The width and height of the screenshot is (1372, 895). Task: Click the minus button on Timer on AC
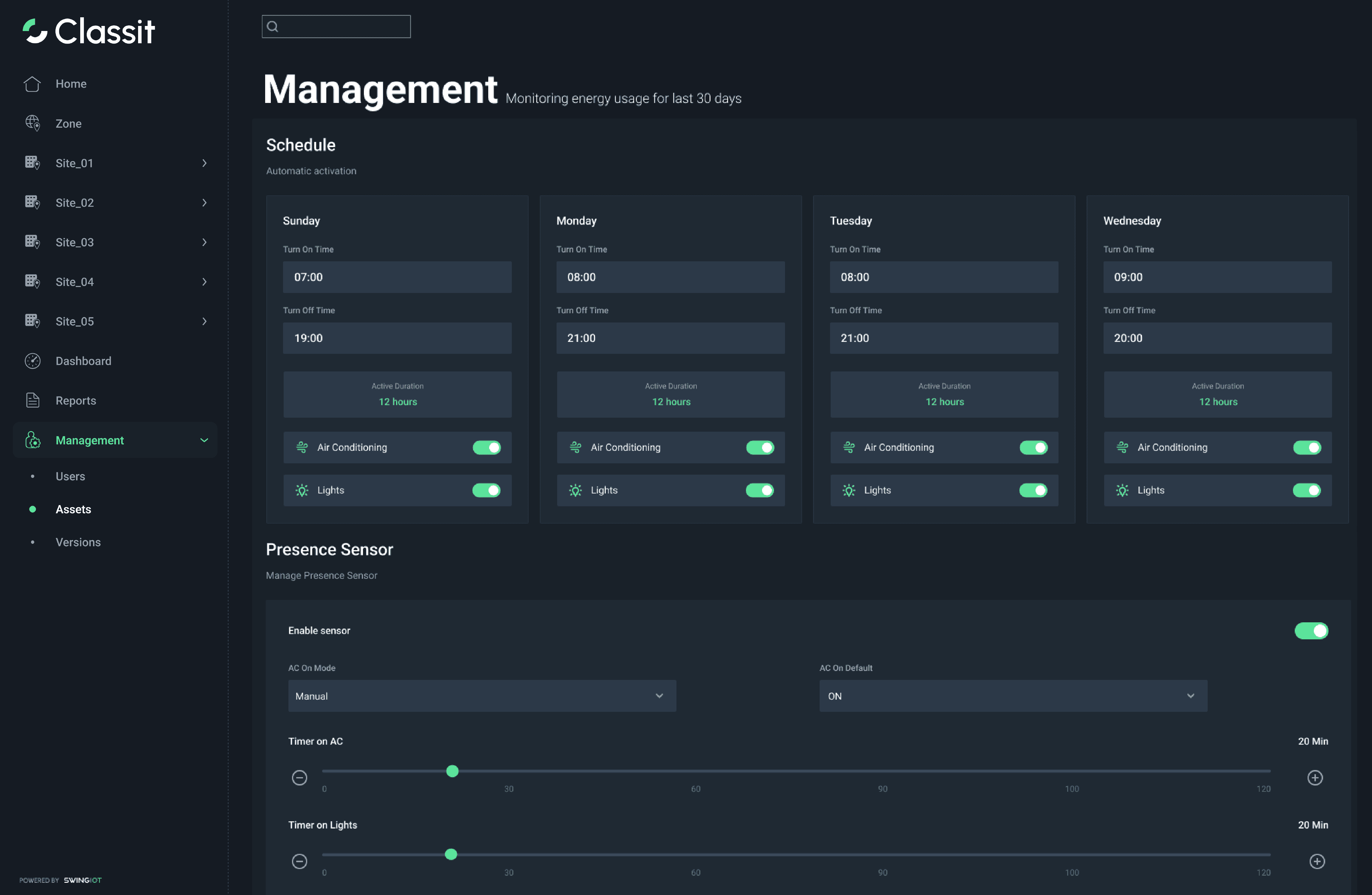coord(299,777)
